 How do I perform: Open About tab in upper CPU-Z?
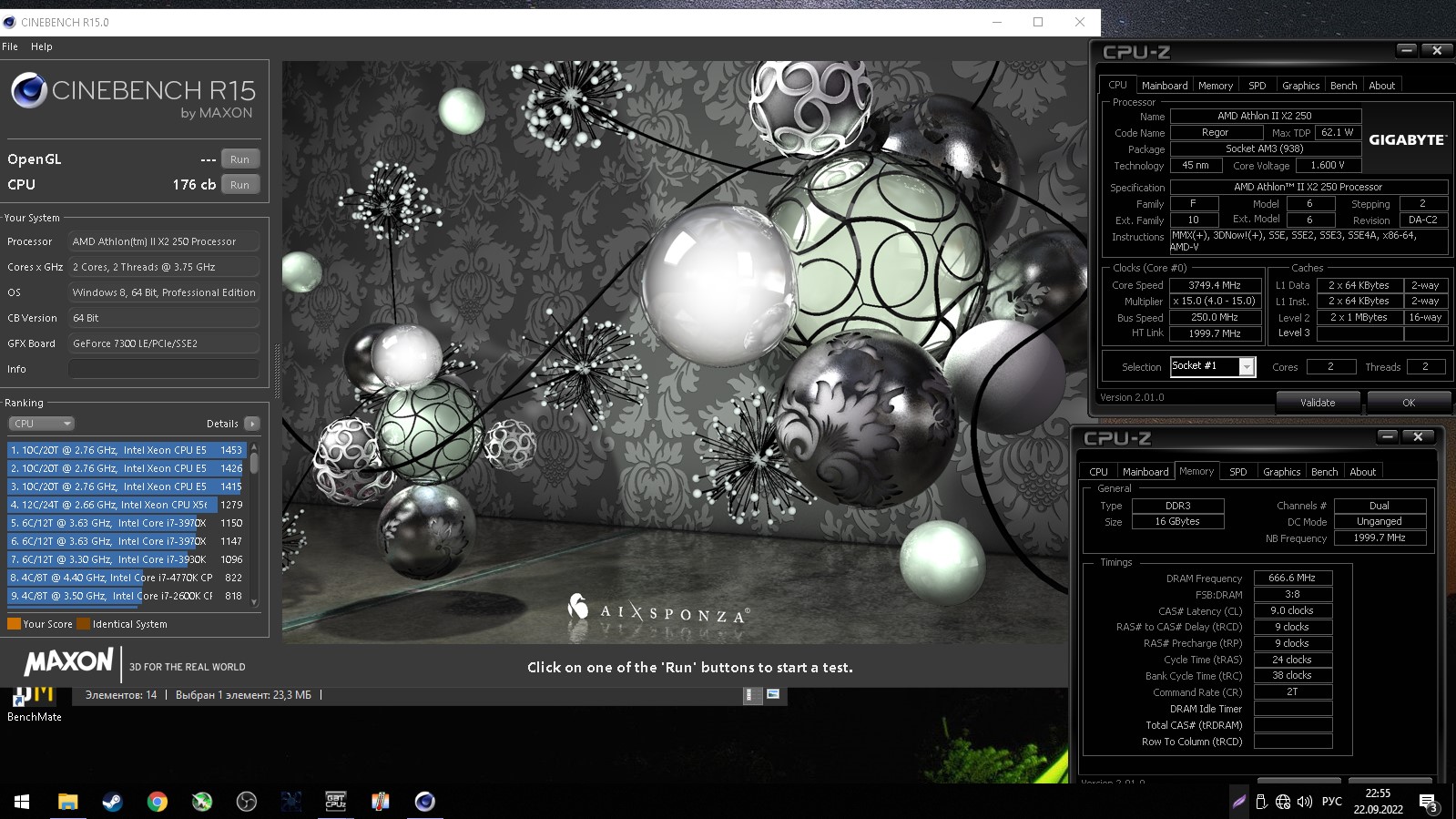point(1381,86)
